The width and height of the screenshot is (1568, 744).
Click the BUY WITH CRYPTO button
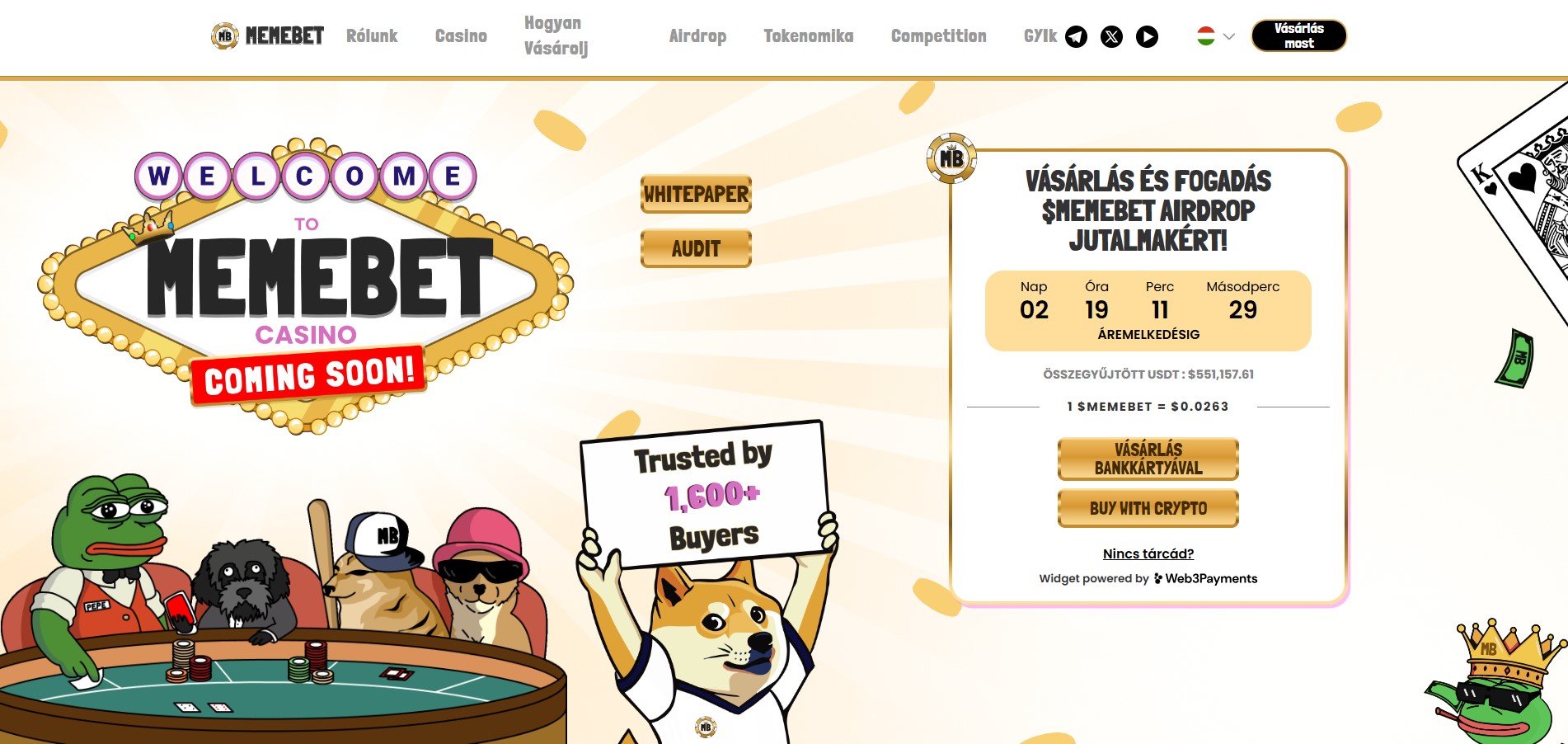[1148, 508]
